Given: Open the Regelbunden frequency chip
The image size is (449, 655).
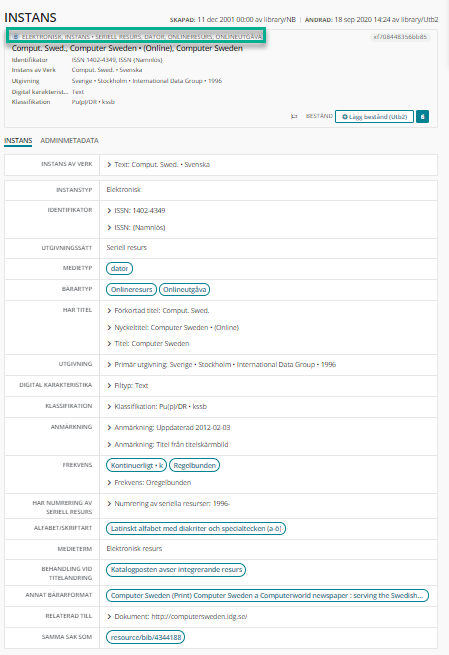Looking at the screenshot, I should click(x=194, y=465).
